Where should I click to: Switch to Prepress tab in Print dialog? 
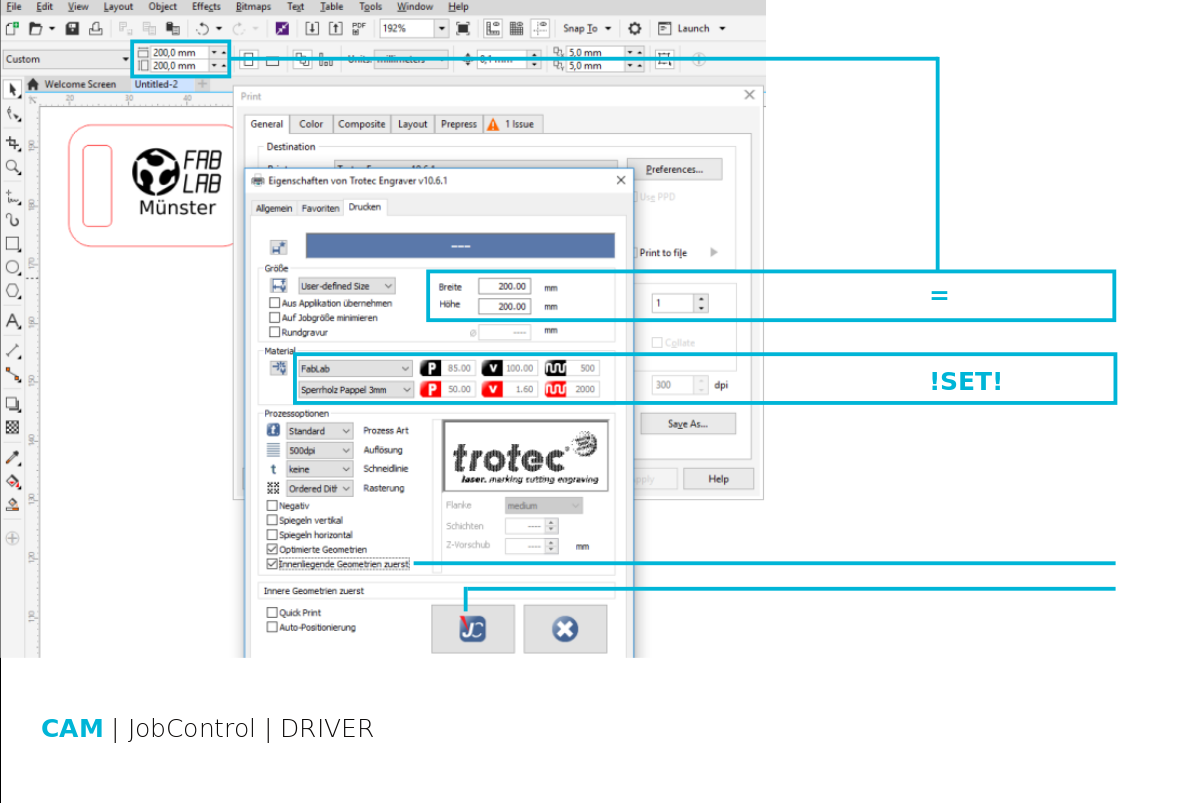pyautogui.click(x=458, y=124)
